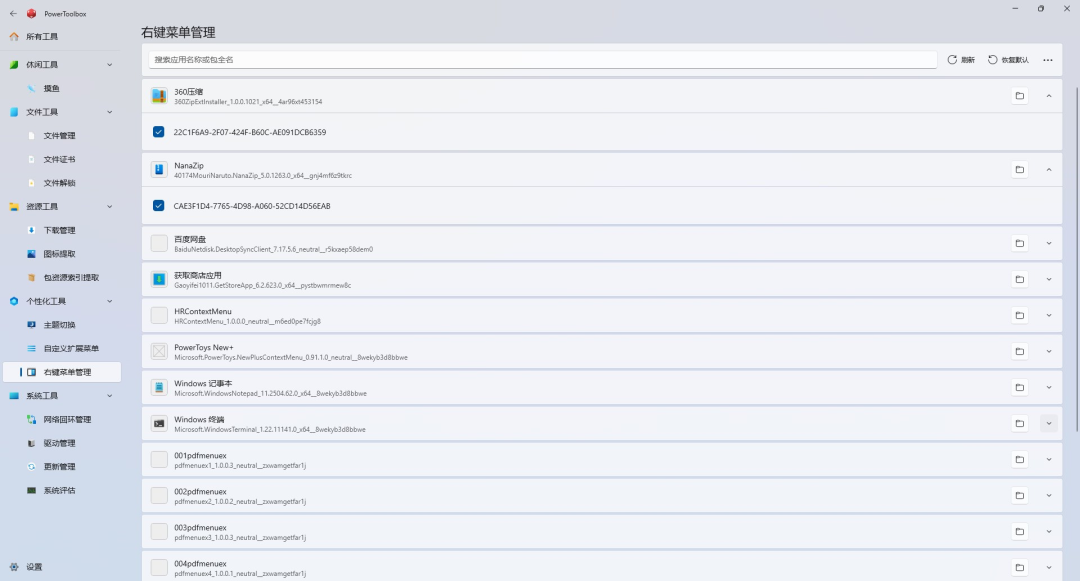Open the 包资源索引提取 tool
Image resolution: width=1080 pixels, height=581 pixels.
point(62,277)
